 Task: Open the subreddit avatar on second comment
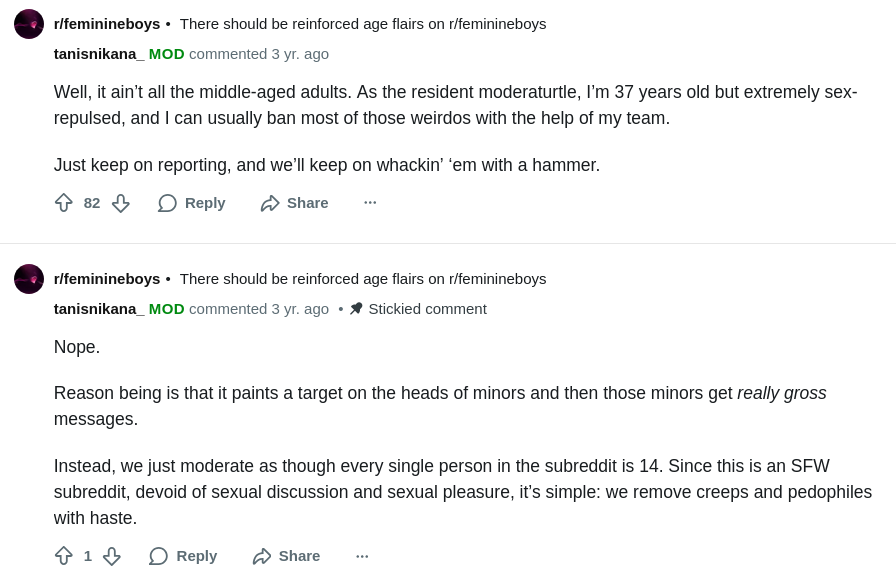pos(29,279)
